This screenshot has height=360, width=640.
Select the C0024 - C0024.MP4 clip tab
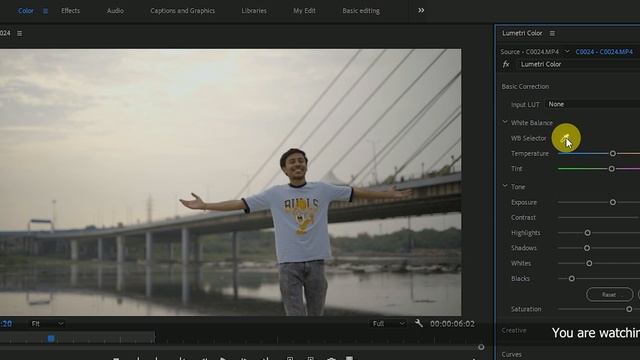point(604,52)
